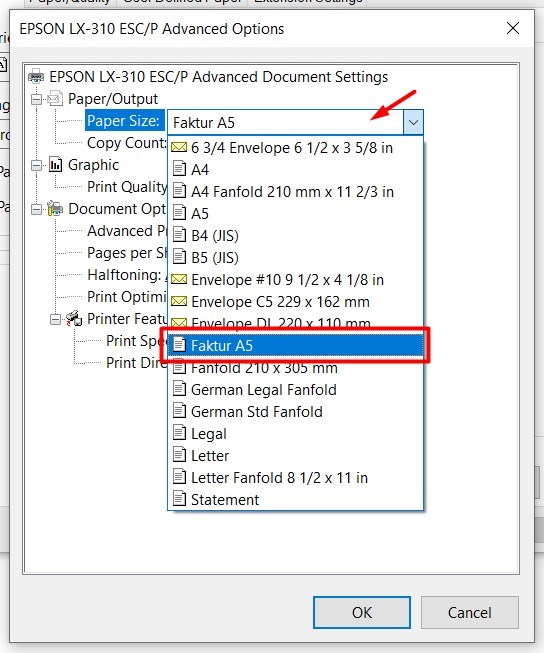Pick A4 Fanfold 210 mm option
Image resolution: width=544 pixels, height=653 pixels.
(x=295, y=192)
